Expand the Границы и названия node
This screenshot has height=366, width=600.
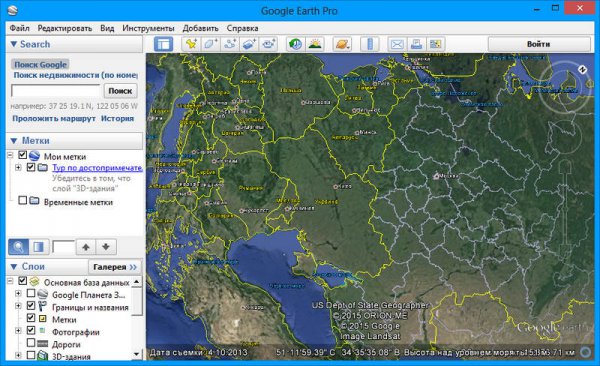tap(18, 306)
